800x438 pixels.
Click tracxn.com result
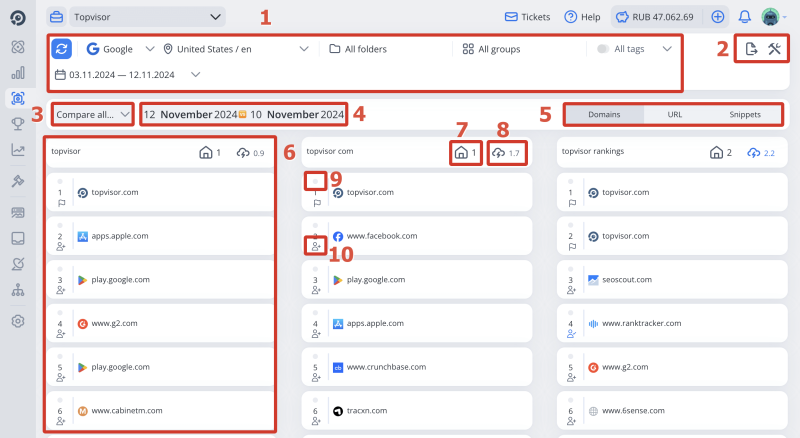[367, 410]
